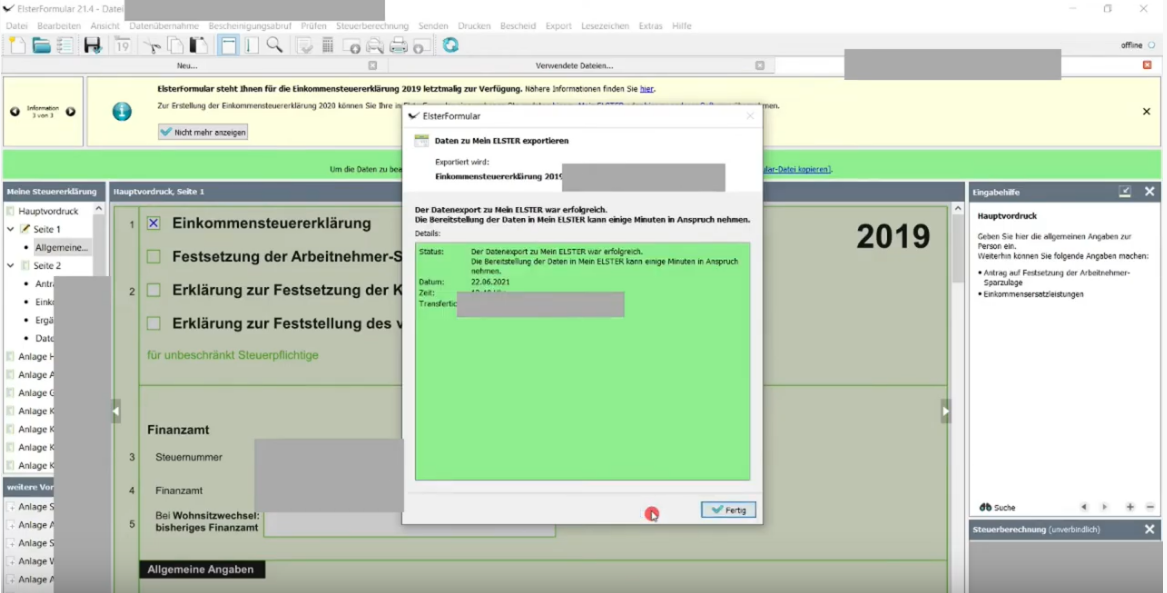Search with the magnifying glass toolbar icon
1167x593 pixels.
[x=275, y=45]
